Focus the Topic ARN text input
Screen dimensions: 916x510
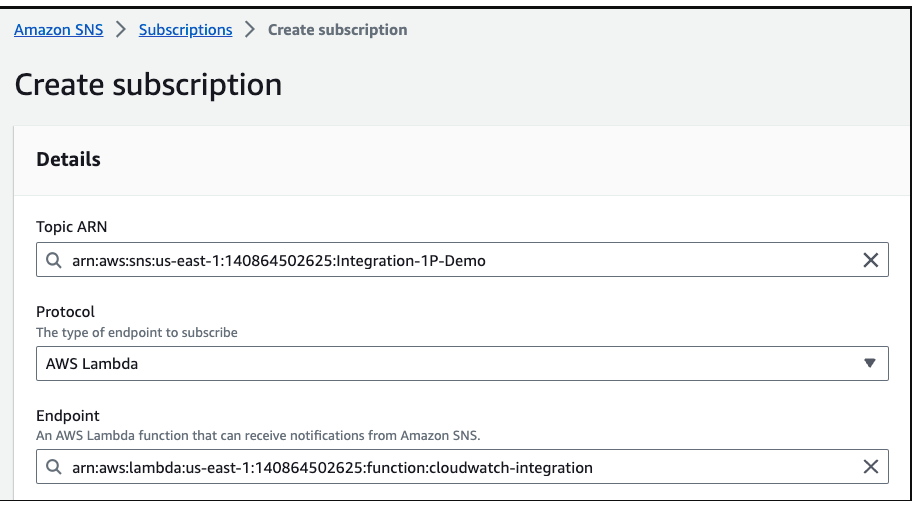pos(450,261)
